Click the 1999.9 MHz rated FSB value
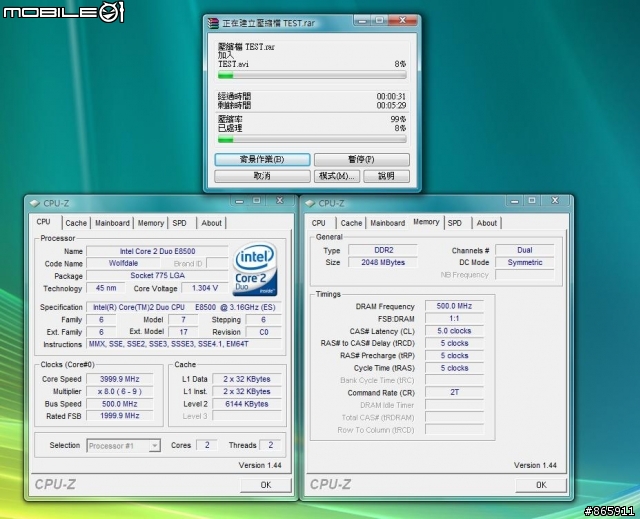Viewport: 640px width, 519px height. 120,416
